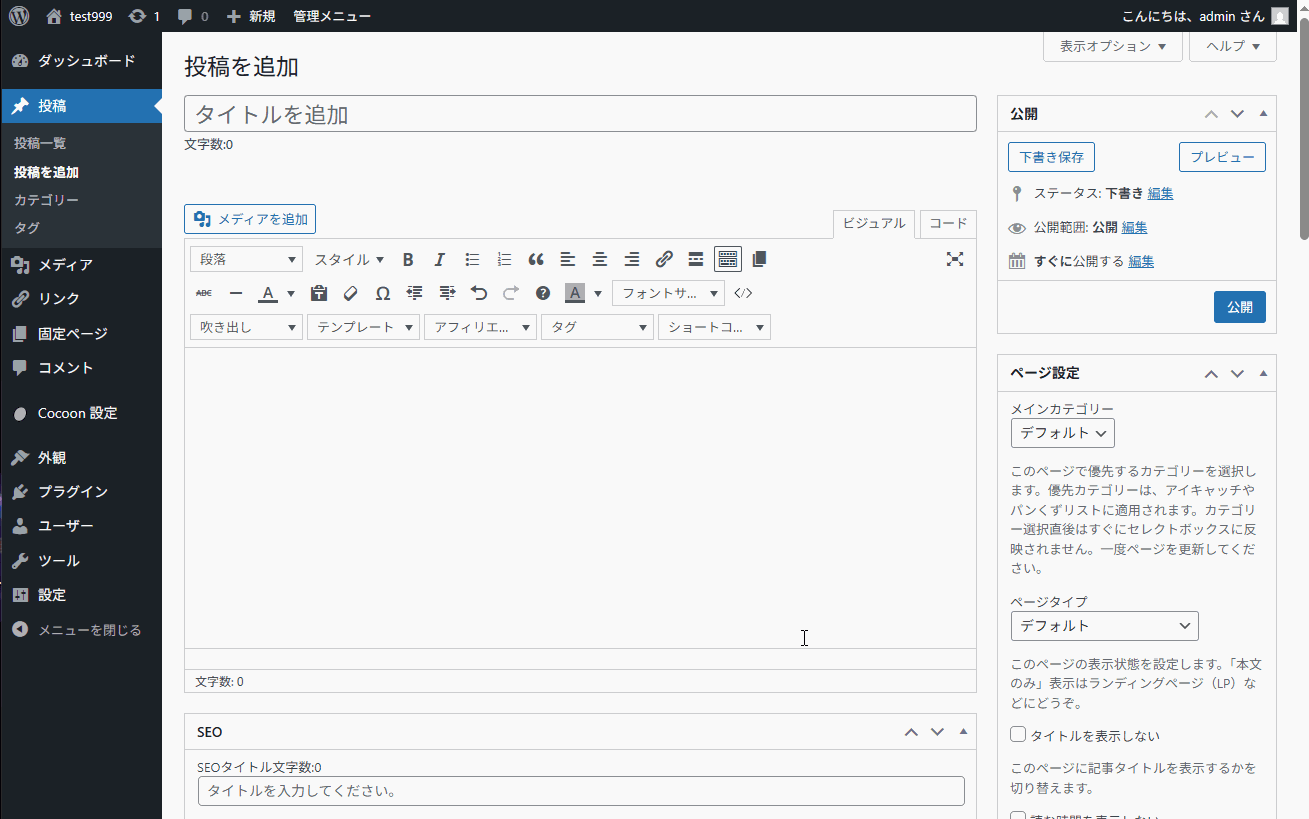Apply the background color A button
Image resolution: width=1309 pixels, height=819 pixels.
click(x=575, y=293)
